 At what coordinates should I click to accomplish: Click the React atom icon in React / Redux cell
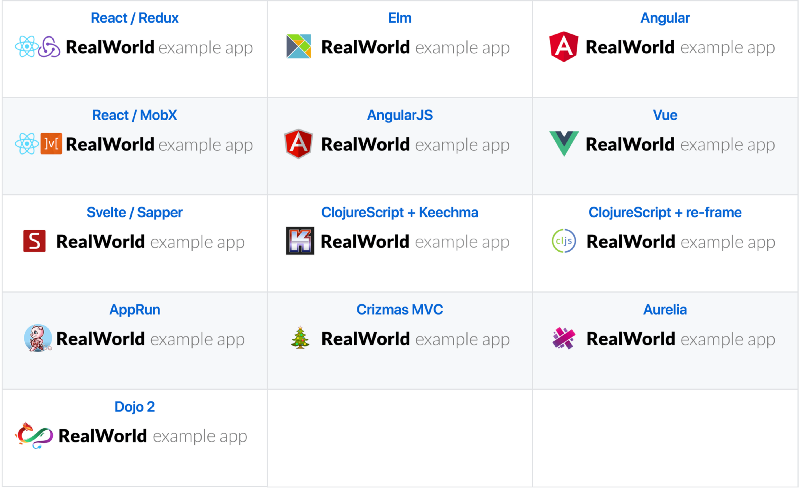click(27, 46)
